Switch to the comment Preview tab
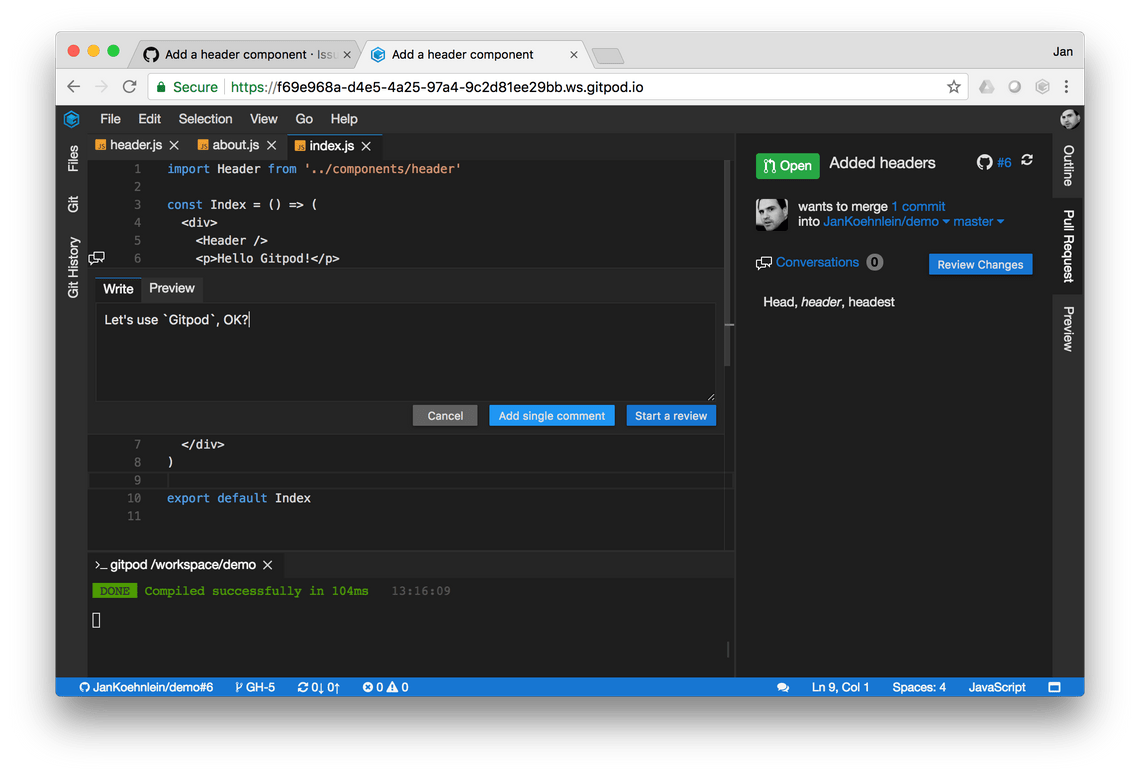1140x776 pixels. click(172, 288)
